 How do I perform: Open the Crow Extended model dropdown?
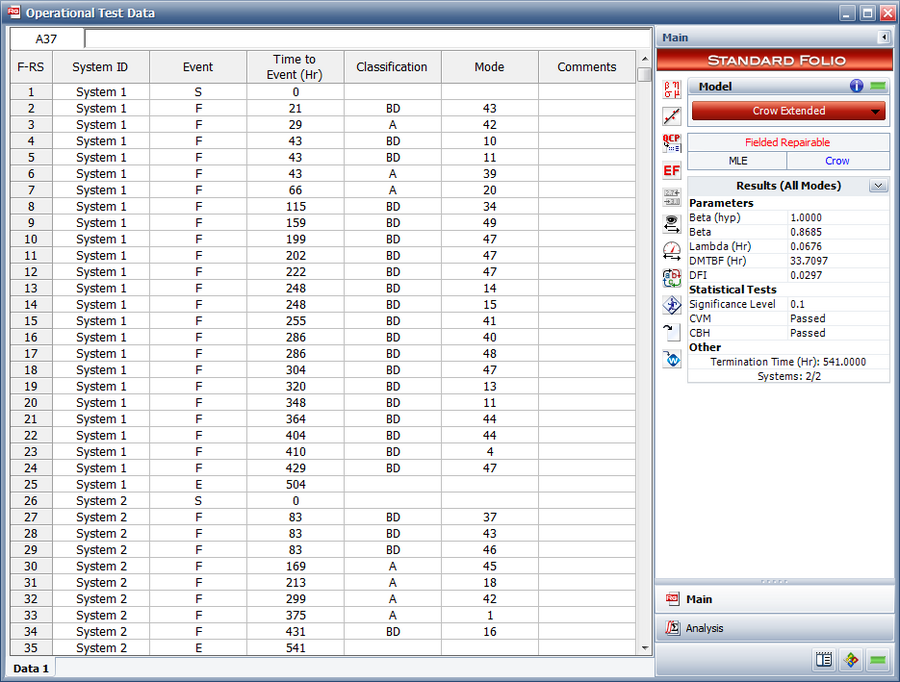point(789,111)
